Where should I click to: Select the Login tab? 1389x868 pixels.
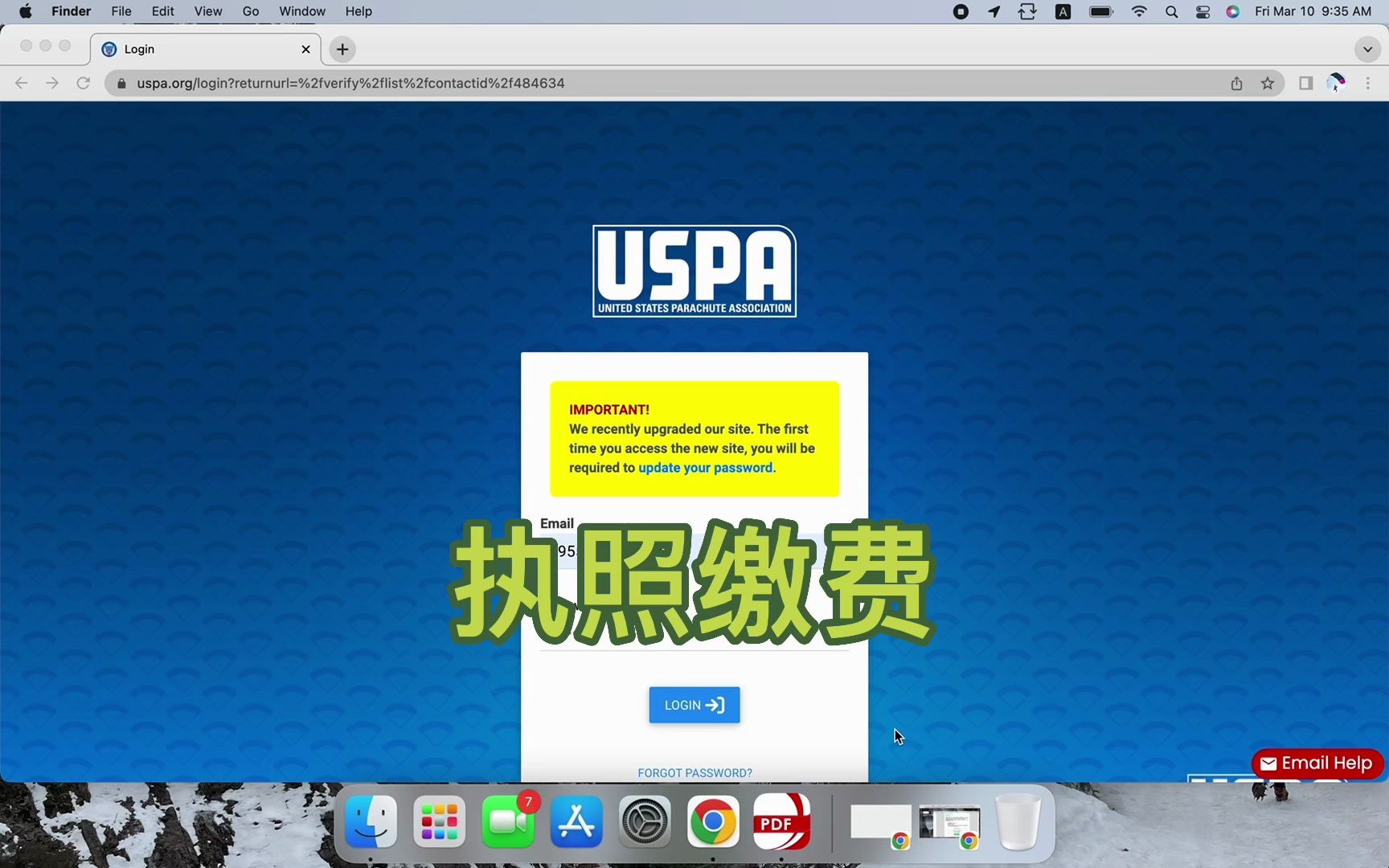coord(206,49)
